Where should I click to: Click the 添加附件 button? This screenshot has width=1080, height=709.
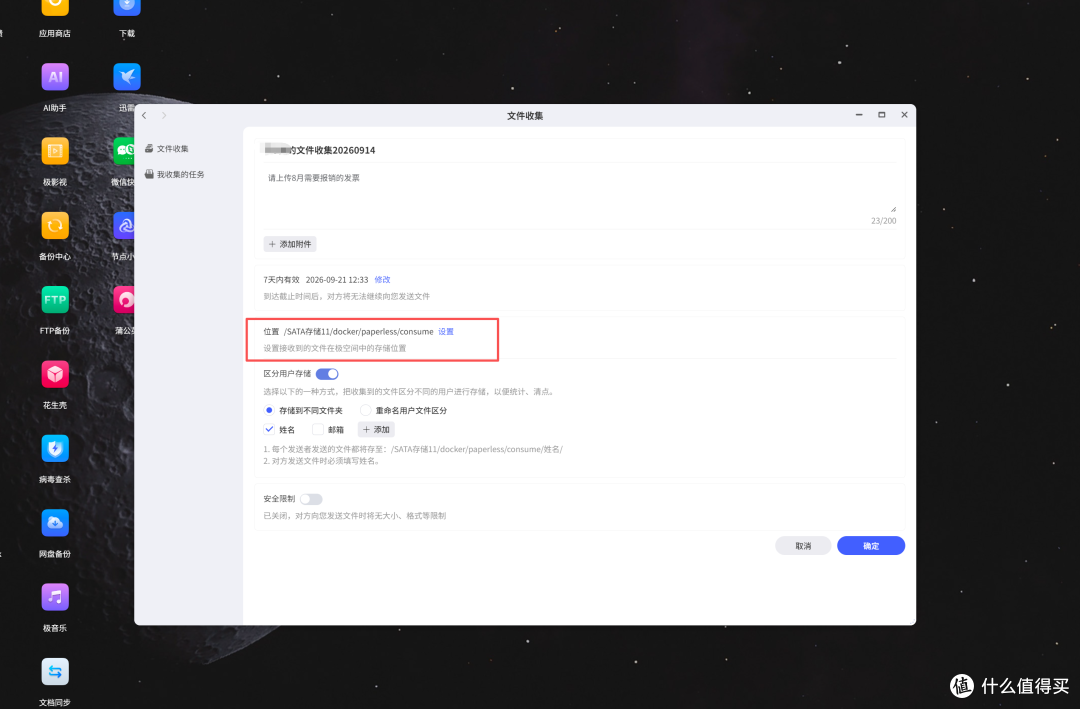click(290, 244)
